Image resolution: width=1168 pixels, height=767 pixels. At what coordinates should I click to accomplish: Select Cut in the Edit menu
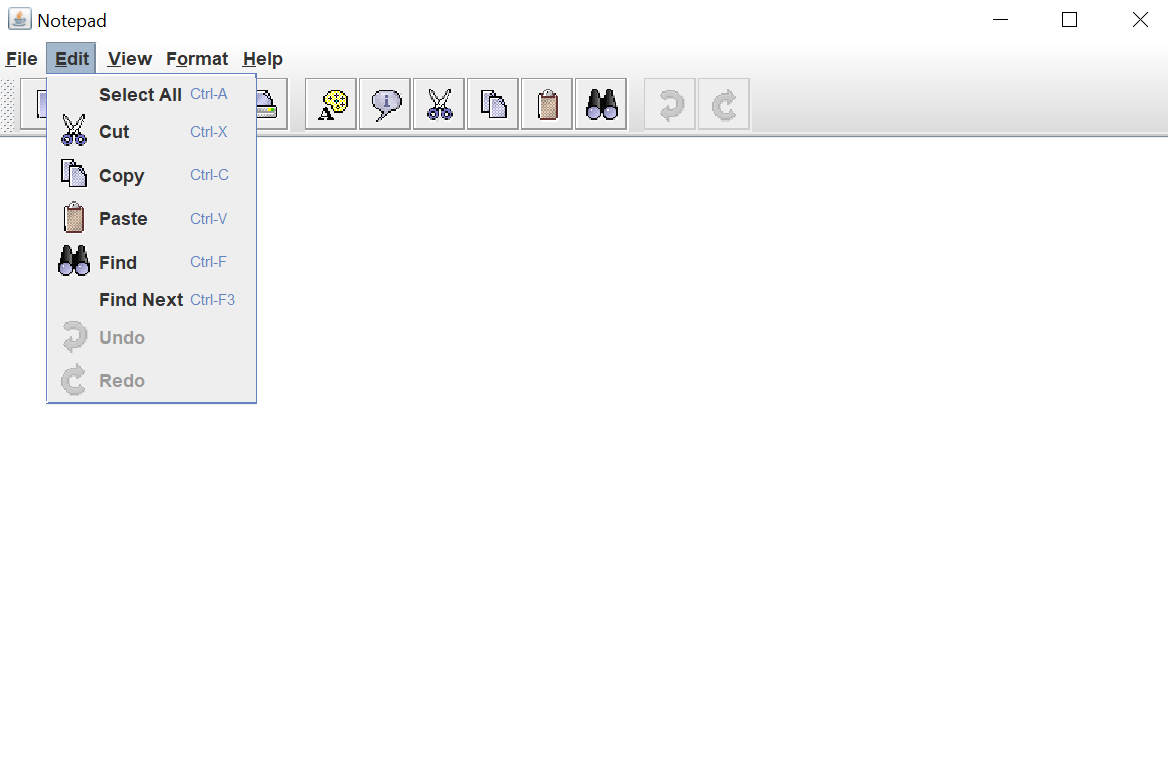(x=114, y=132)
